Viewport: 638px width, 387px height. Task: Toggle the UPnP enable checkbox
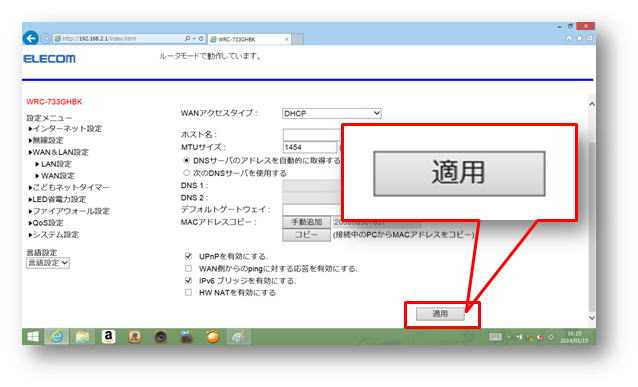188,256
